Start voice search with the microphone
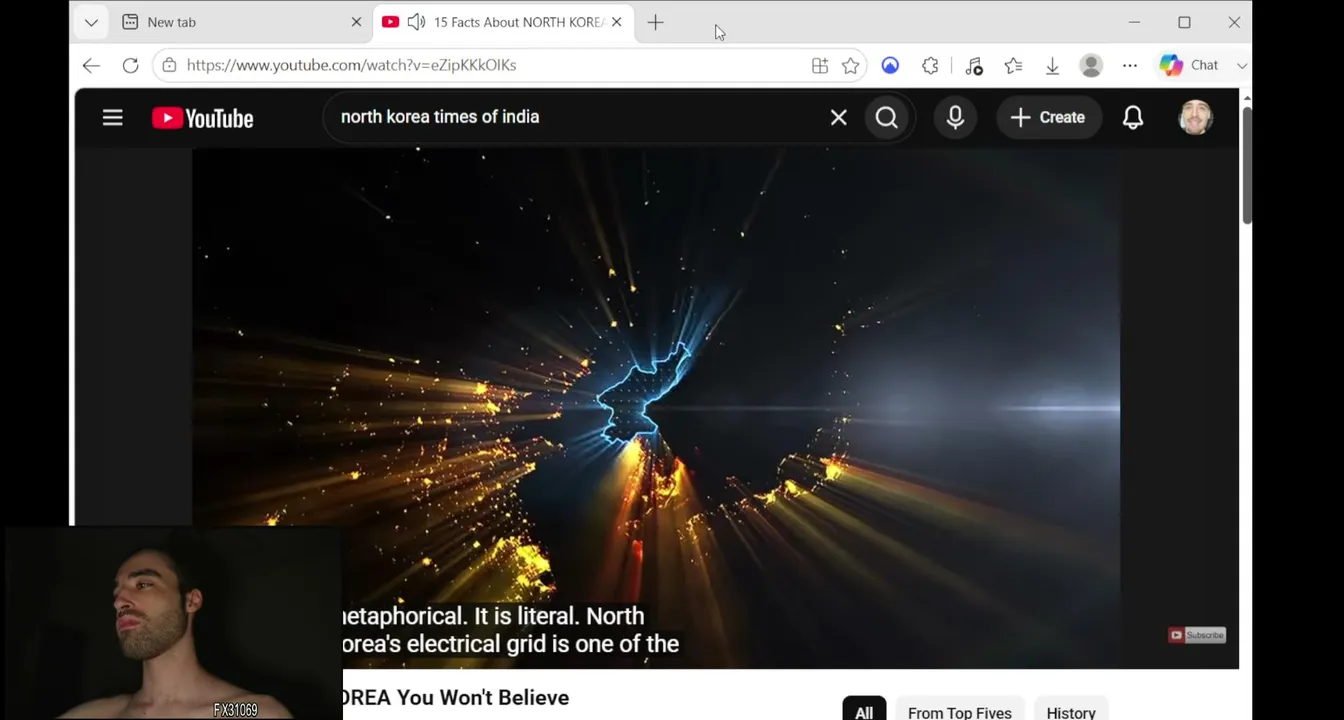1344x720 pixels. point(955,118)
